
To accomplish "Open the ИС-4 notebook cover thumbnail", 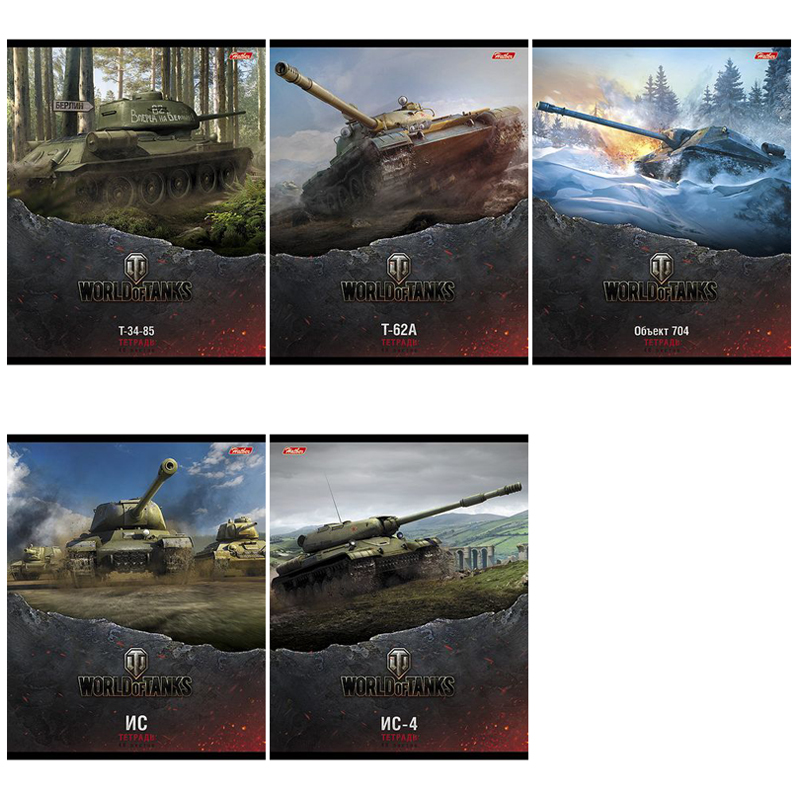I will pos(399,597).
